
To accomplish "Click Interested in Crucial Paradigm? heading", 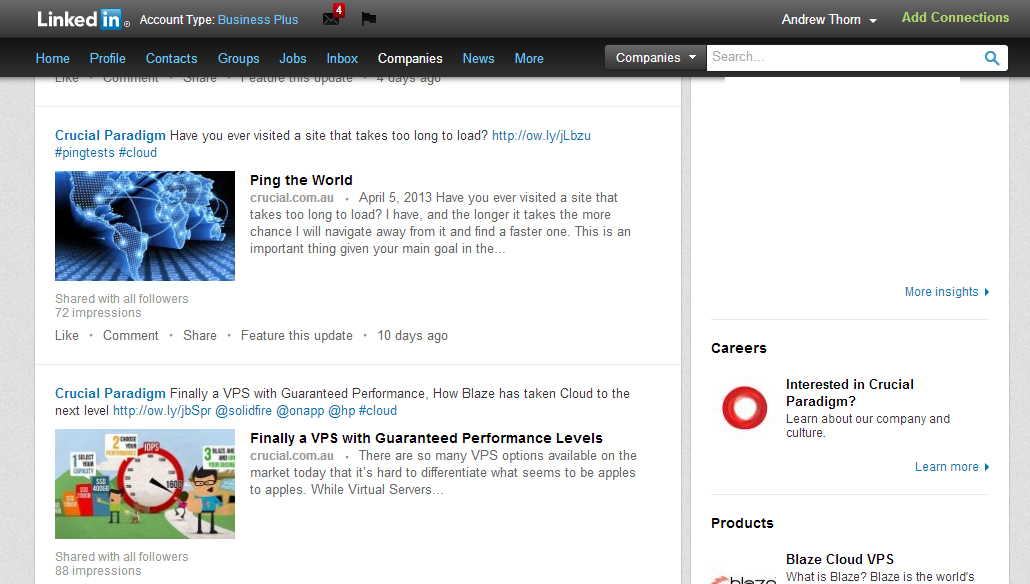I will (849, 393).
